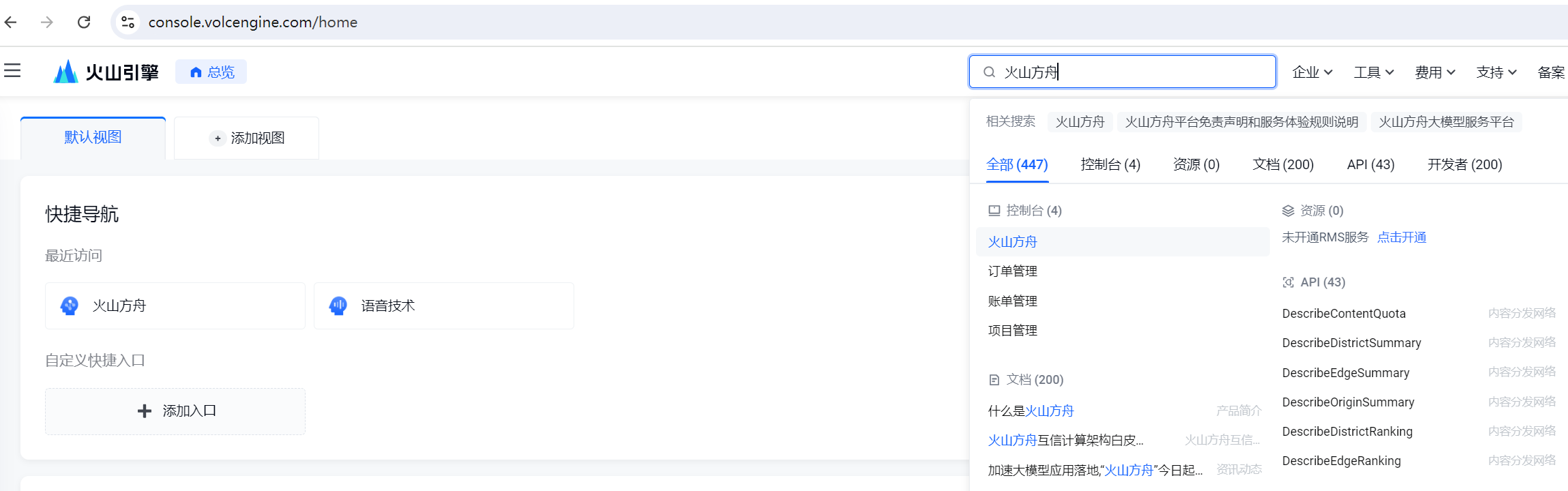Click the 总览 overview button
This screenshot has width=1568, height=491.
click(x=211, y=72)
